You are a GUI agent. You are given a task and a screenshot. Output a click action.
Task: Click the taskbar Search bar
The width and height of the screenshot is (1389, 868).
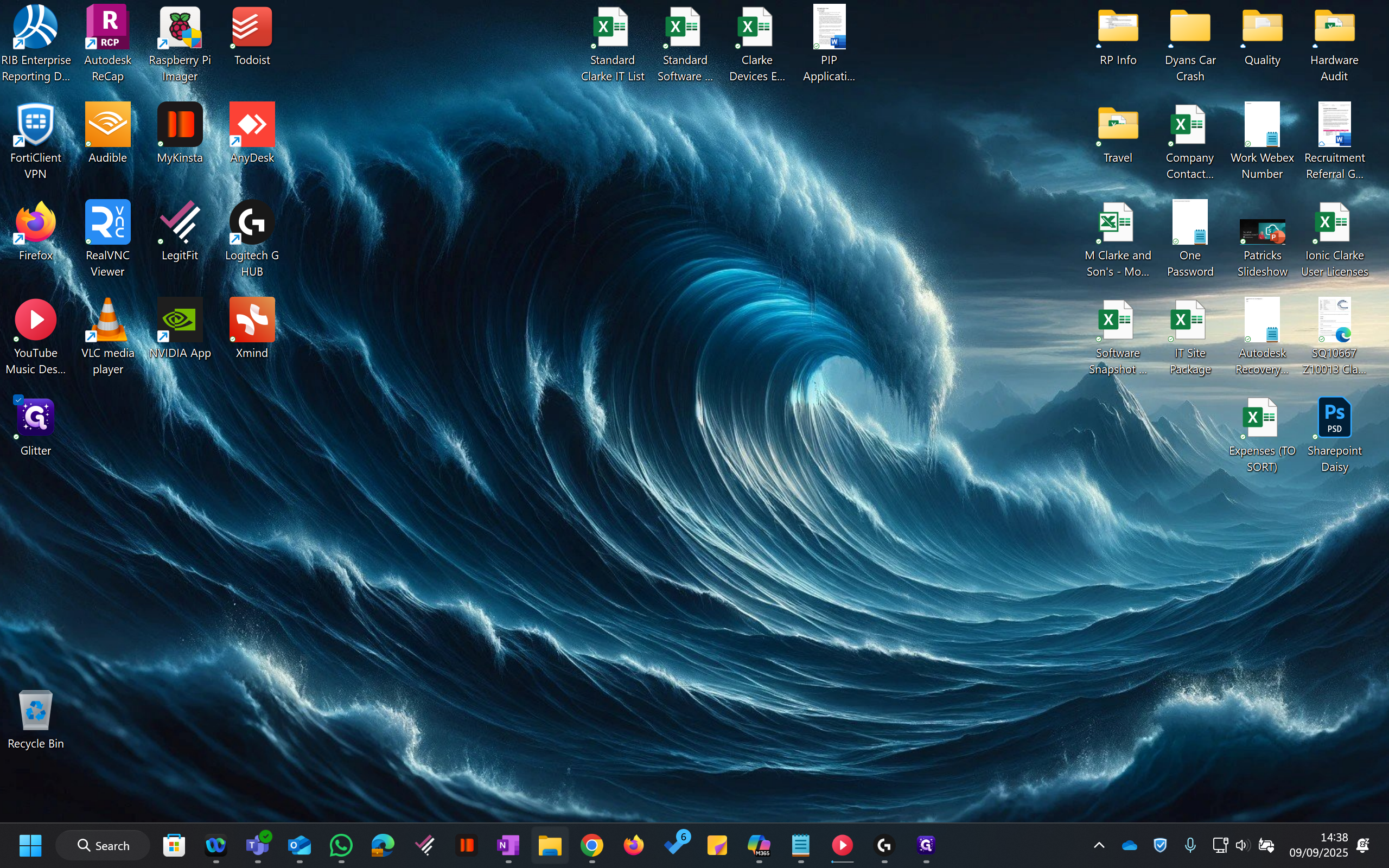[103, 845]
